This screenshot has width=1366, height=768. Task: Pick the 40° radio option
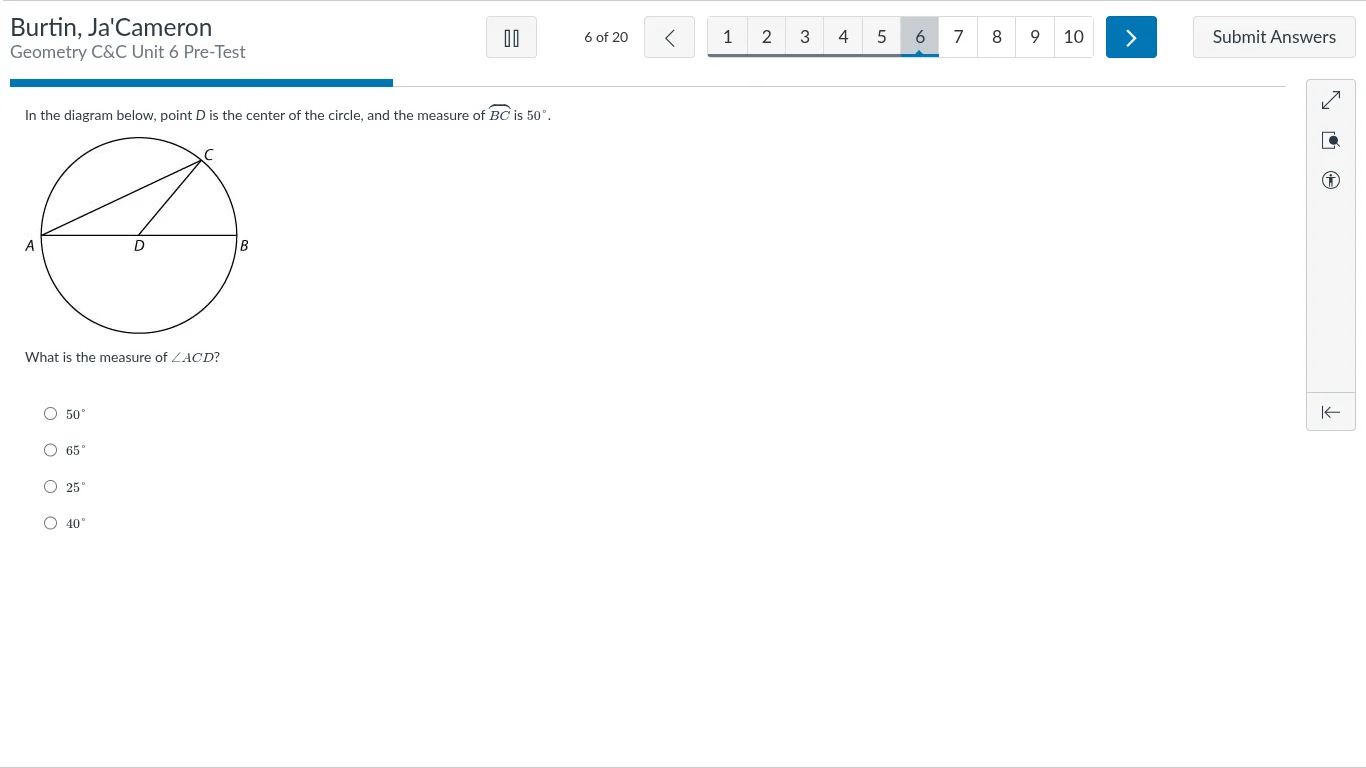(x=51, y=523)
